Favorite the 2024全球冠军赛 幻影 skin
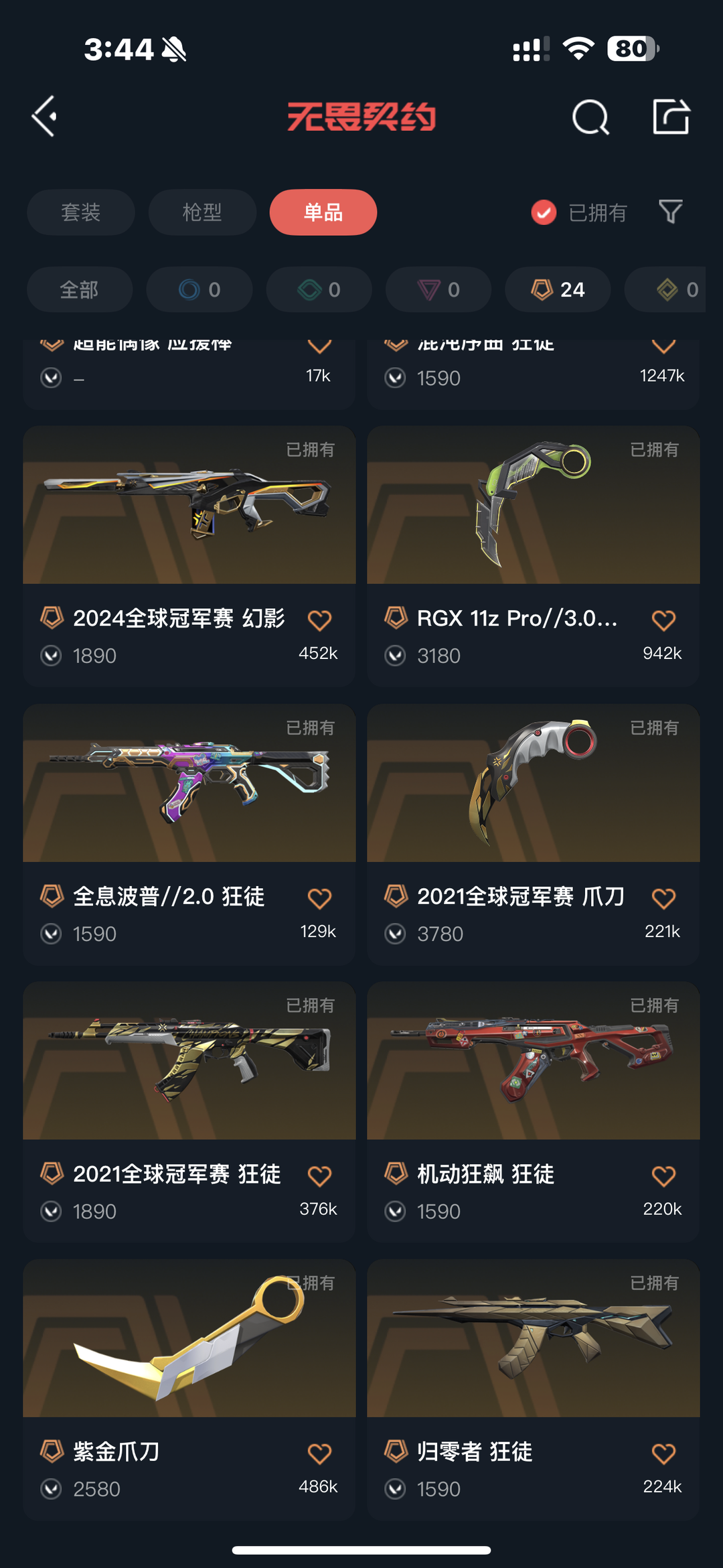Image resolution: width=723 pixels, height=1568 pixels. tap(319, 620)
